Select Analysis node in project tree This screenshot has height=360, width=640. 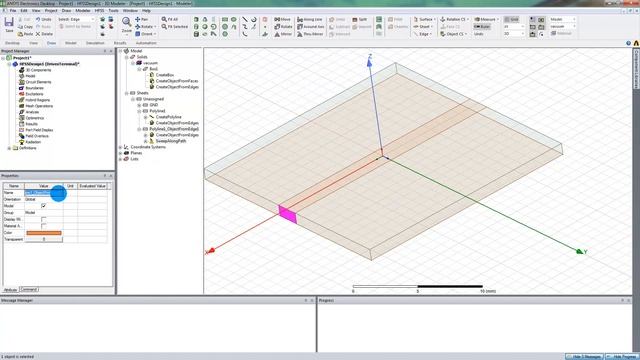(x=32, y=112)
